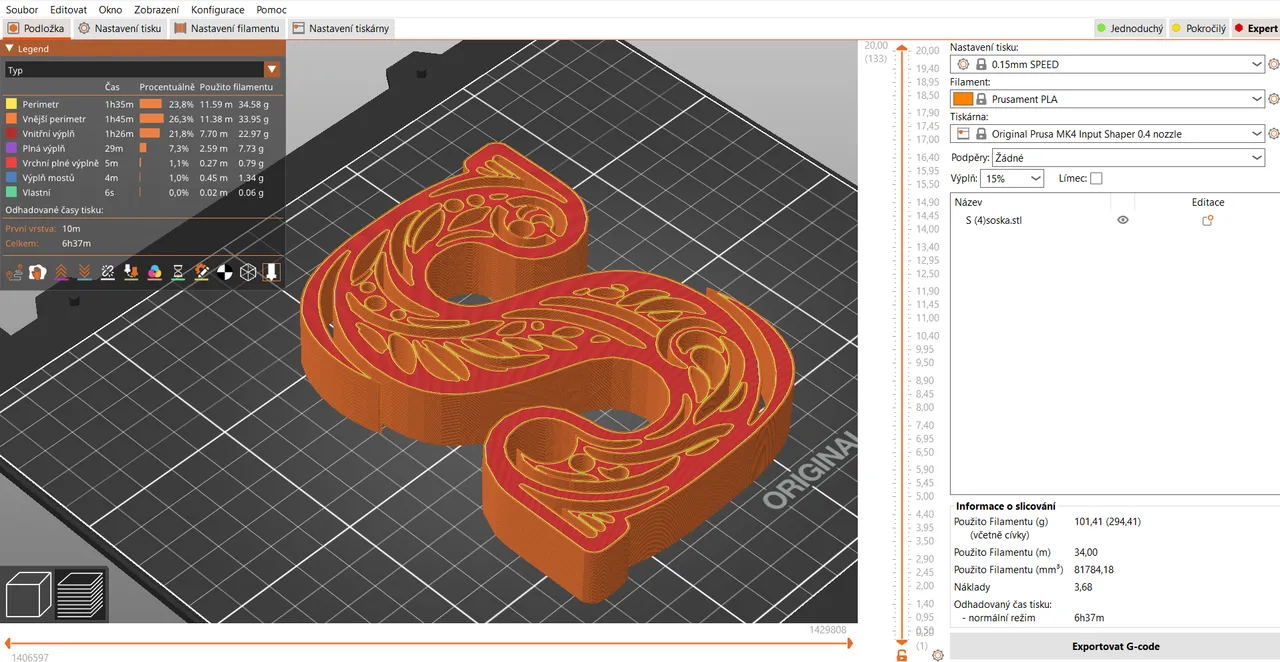Toggle tool marker nozzle icon
This screenshot has width=1280, height=662.
271,271
